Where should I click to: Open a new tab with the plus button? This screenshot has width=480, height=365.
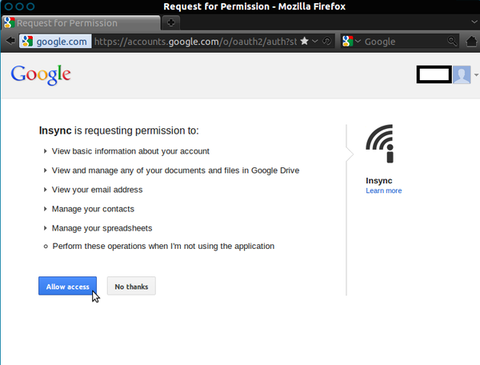coord(171,23)
